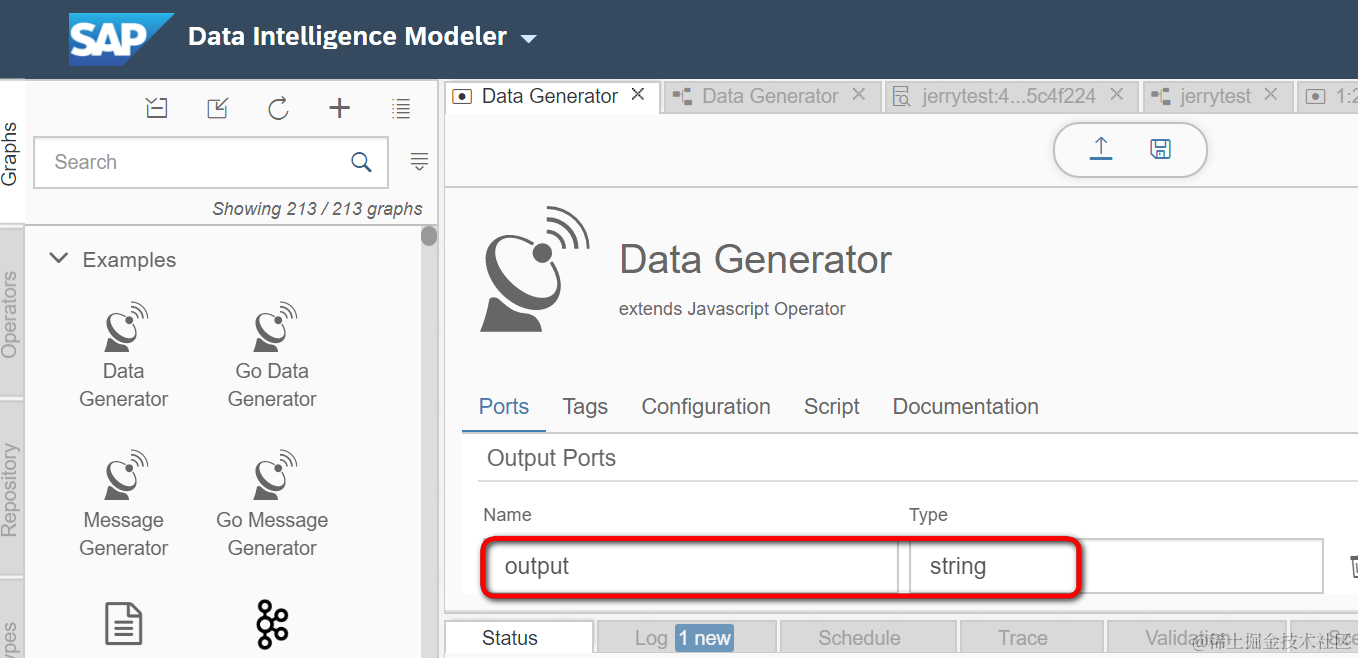Select the document icon example graph

tap(124, 623)
